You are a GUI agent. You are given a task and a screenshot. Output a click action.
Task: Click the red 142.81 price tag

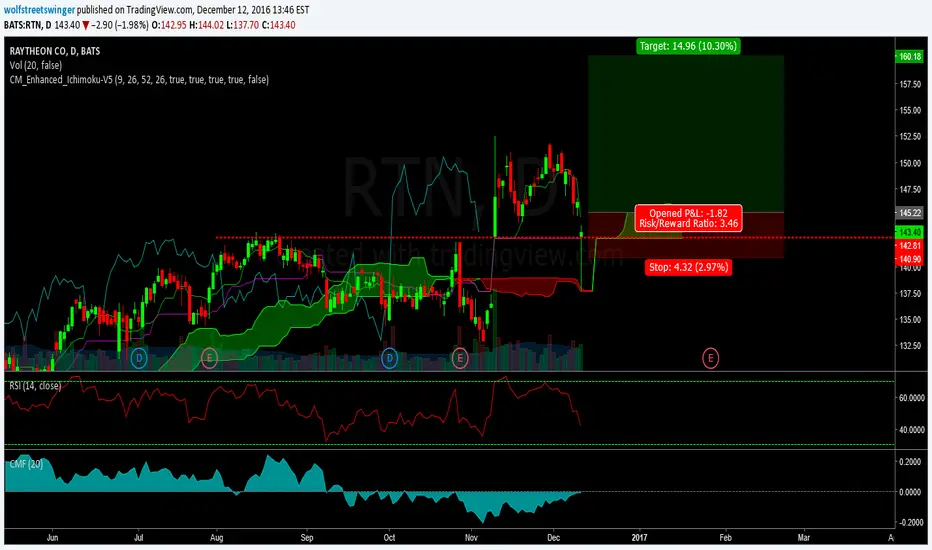pos(909,246)
